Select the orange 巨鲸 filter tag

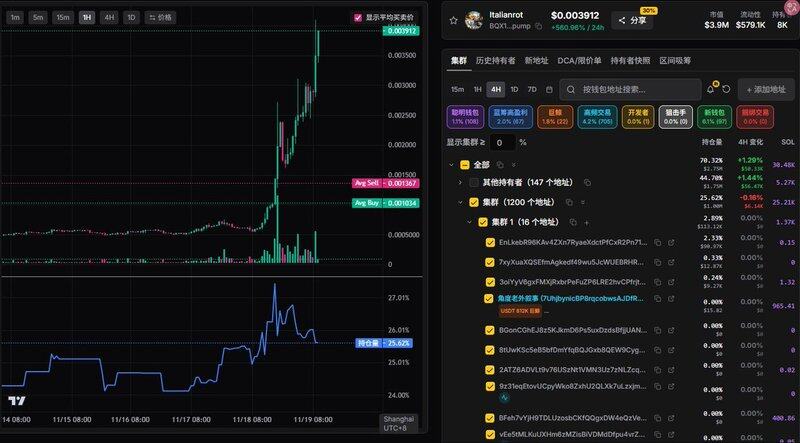[548, 116]
